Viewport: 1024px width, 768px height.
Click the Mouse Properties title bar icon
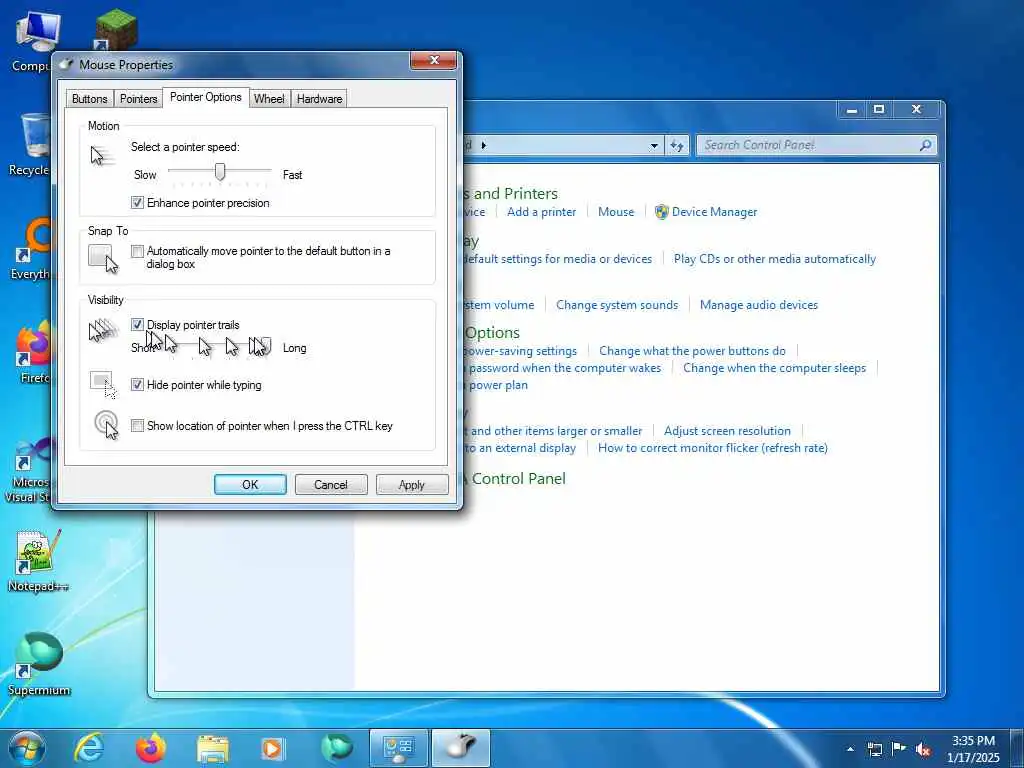(x=66, y=64)
